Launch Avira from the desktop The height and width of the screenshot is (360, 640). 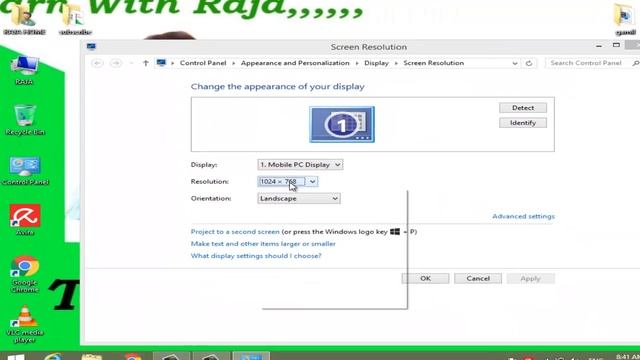tap(25, 220)
